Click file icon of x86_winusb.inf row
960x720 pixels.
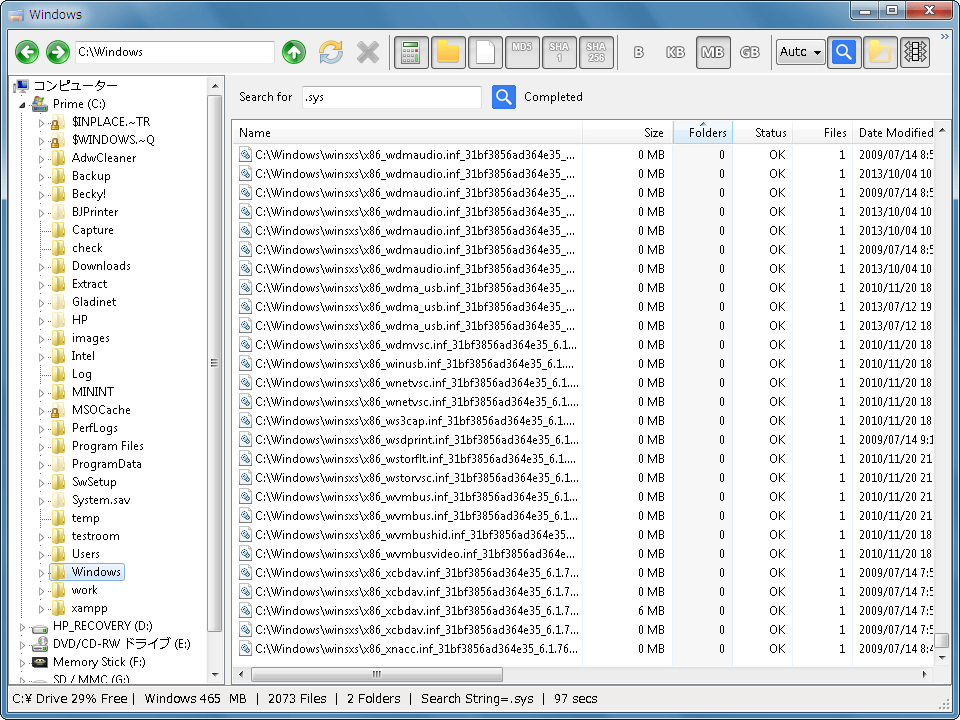click(x=246, y=364)
